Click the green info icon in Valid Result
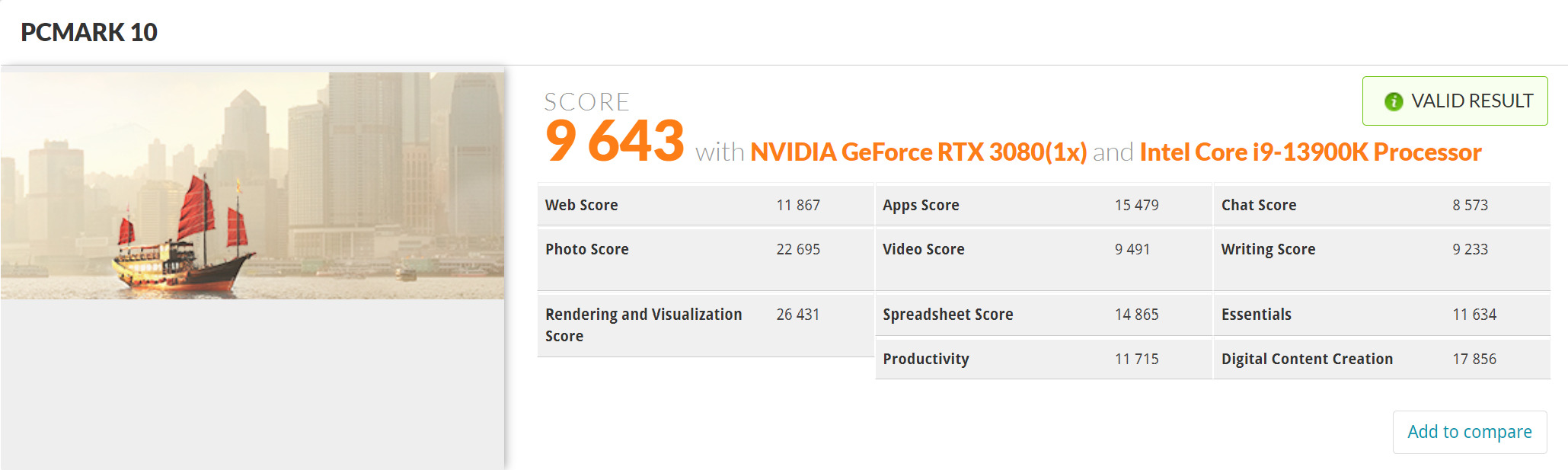 click(1393, 101)
